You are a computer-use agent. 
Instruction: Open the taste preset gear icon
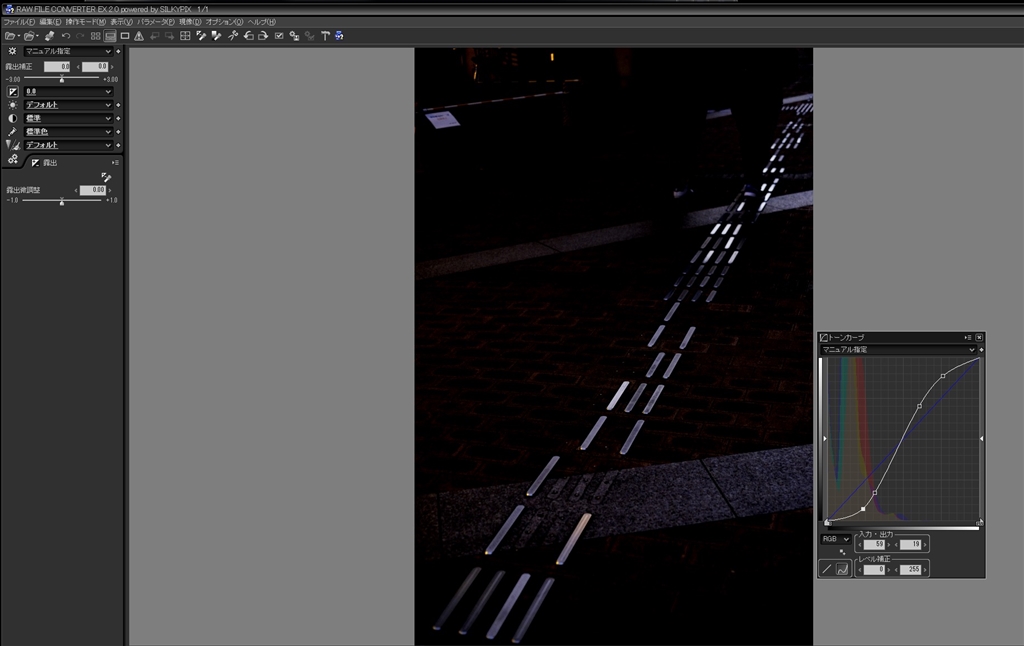click(12, 51)
